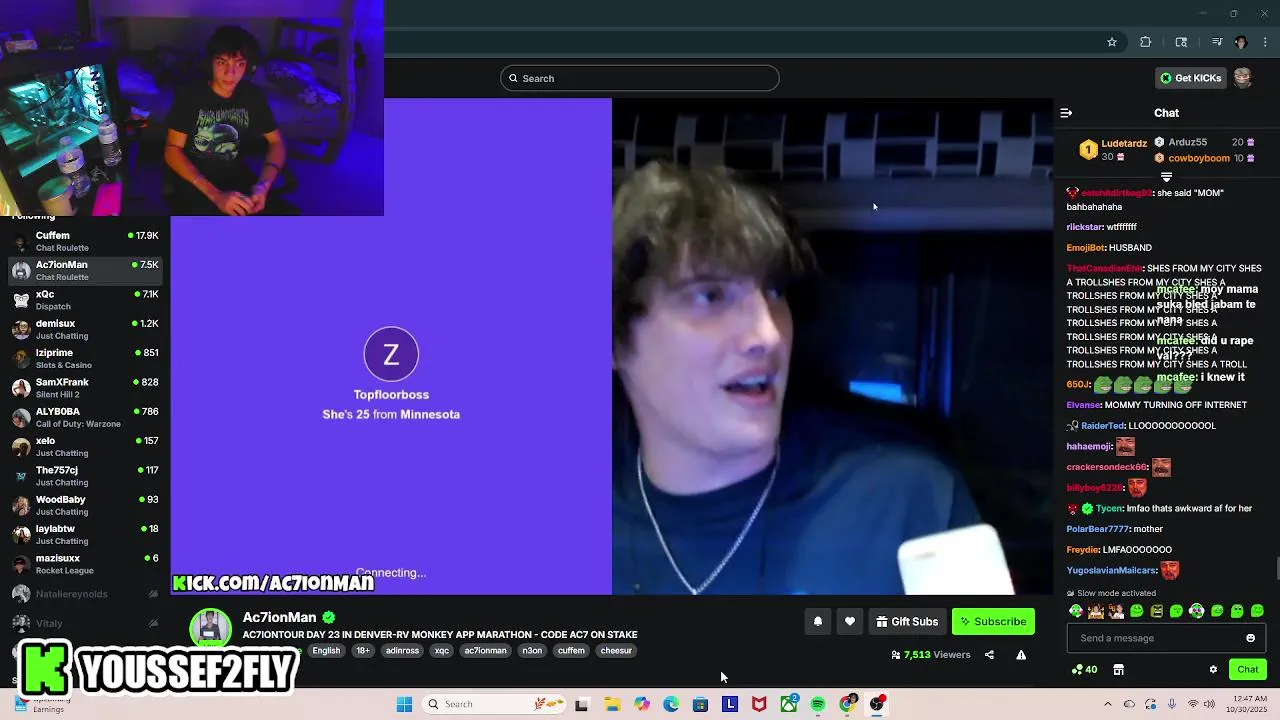Click Ludetardz in the gift leaderboard
This screenshot has width=1280, height=720.
[1123, 143]
